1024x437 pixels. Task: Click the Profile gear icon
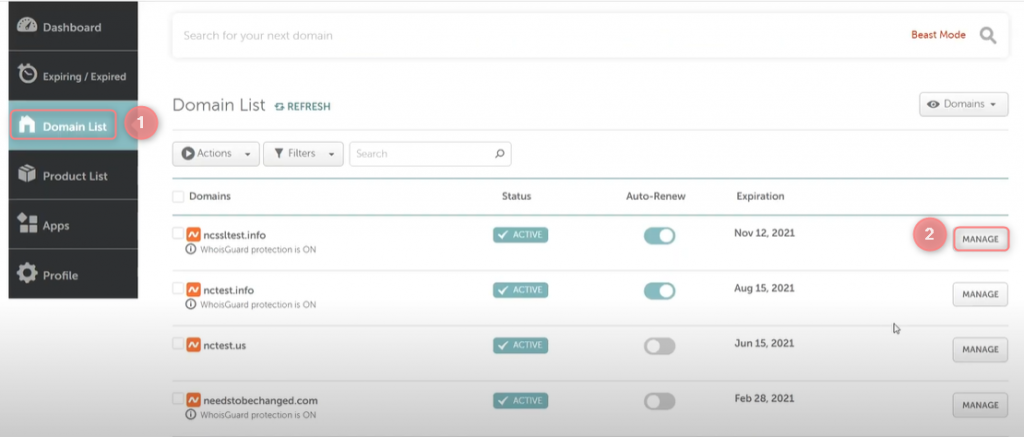pyautogui.click(x=27, y=274)
